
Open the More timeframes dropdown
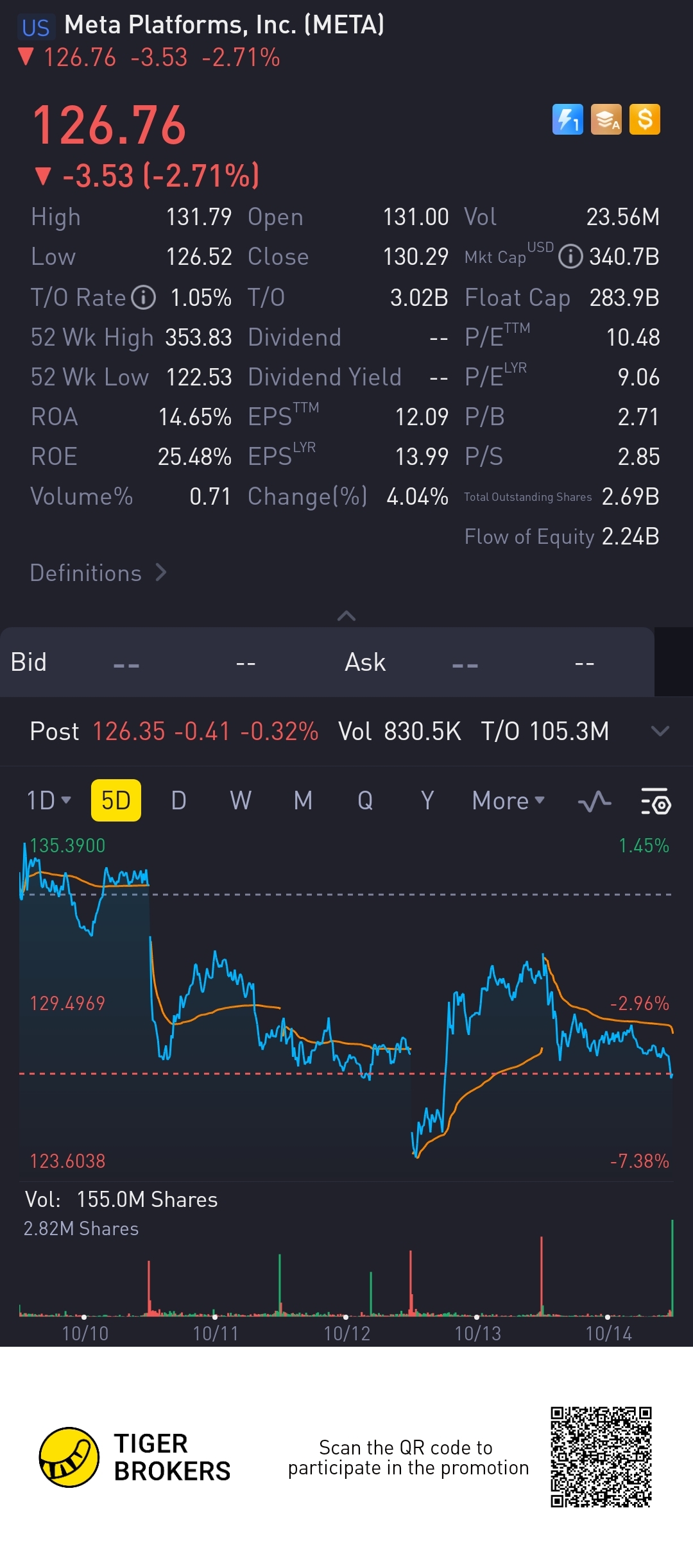click(508, 800)
